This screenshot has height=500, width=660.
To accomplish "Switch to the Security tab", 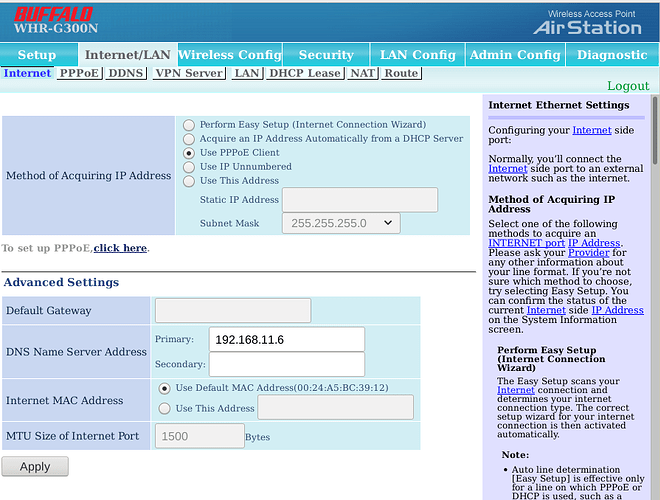I will click(326, 55).
